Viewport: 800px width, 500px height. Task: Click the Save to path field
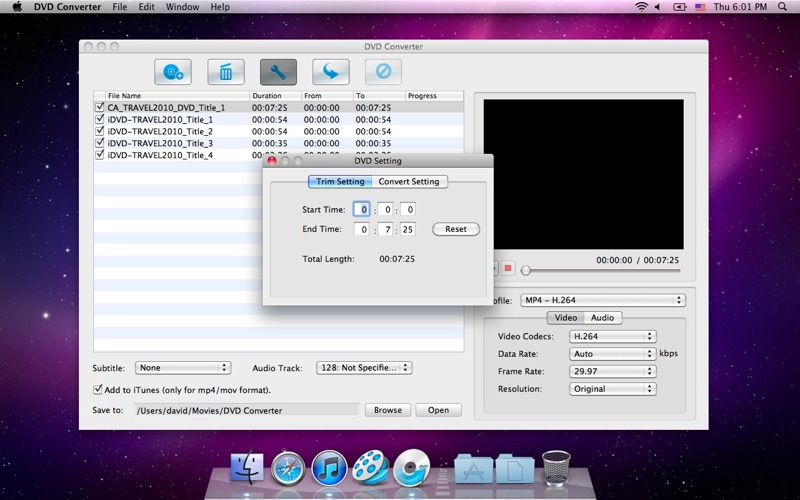tap(246, 410)
